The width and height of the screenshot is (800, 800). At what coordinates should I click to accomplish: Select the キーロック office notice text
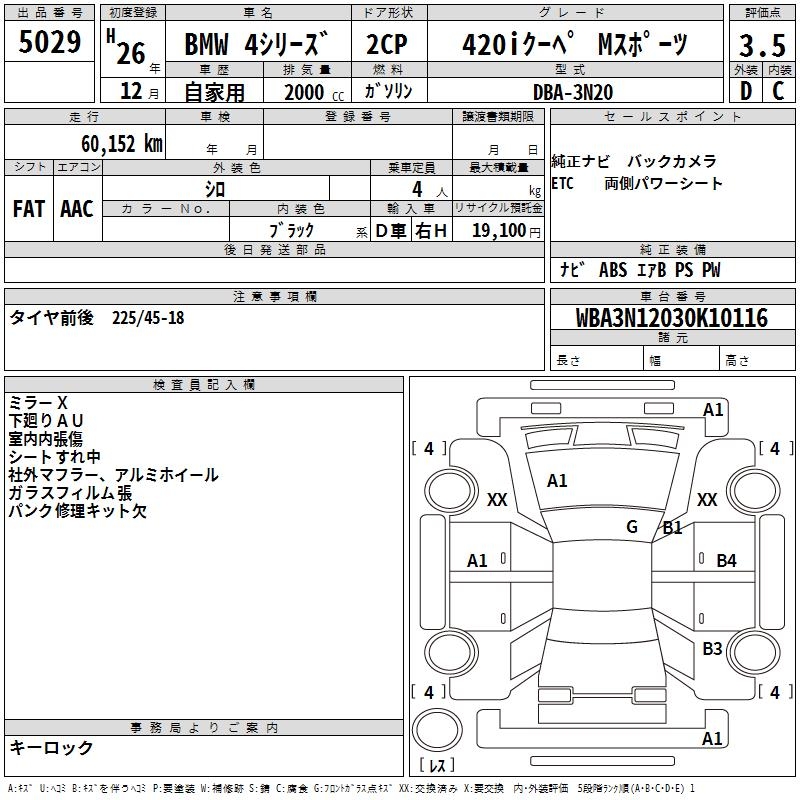[x=52, y=747]
